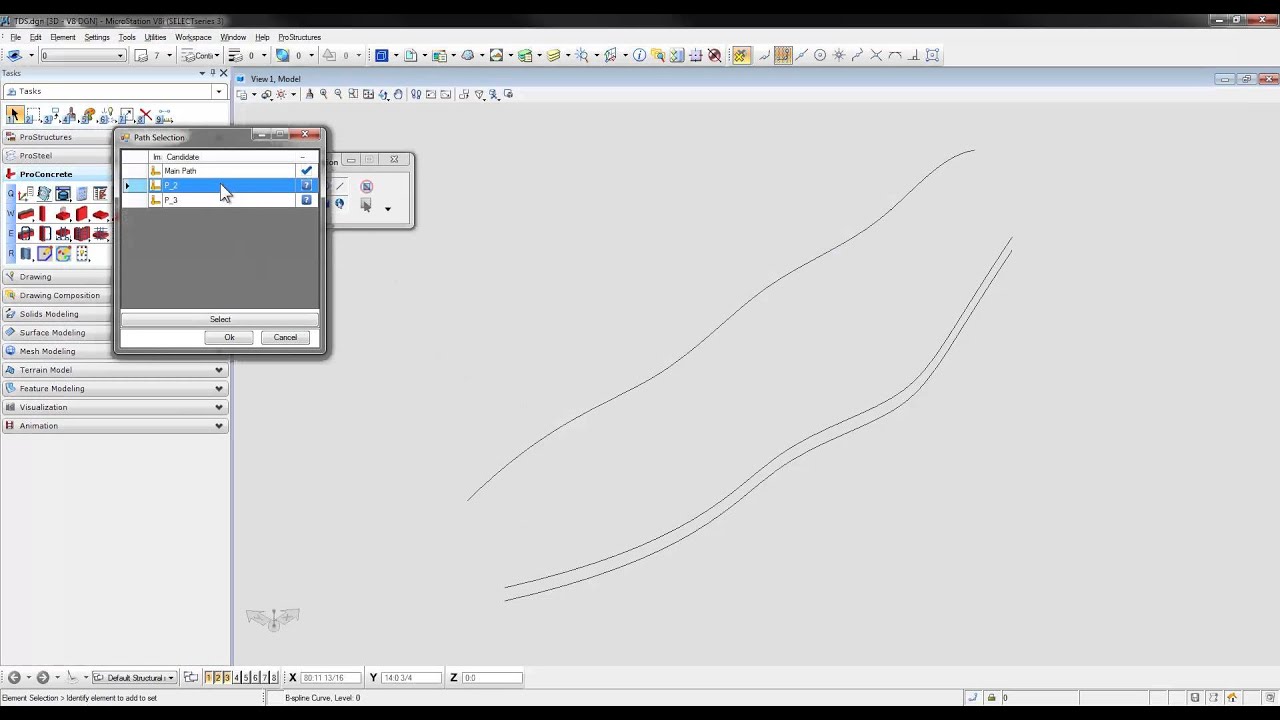Click the Zoom In magnifier icon
Viewport: 1280px width, 720px height.
(323, 94)
